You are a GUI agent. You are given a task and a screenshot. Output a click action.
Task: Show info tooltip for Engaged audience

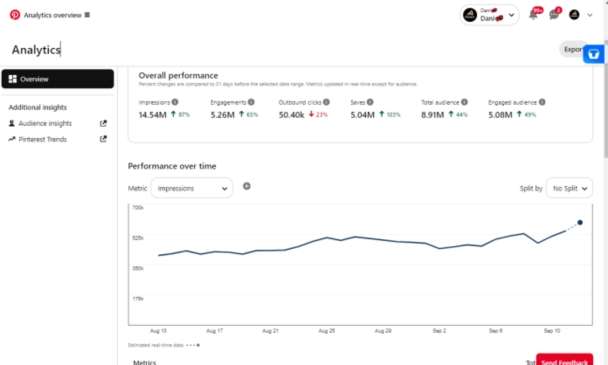[x=542, y=102]
